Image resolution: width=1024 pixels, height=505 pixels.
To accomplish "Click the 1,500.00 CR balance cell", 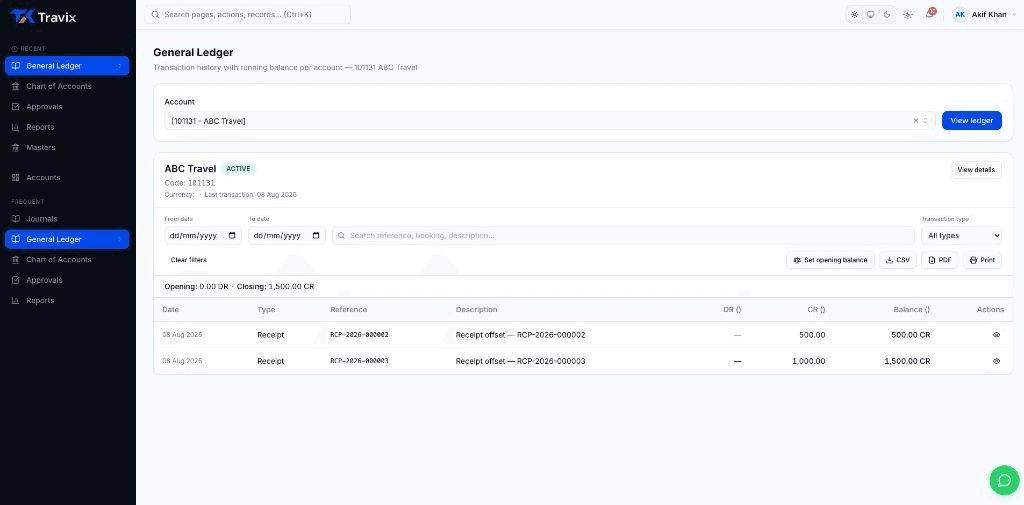I will click(x=907, y=361).
